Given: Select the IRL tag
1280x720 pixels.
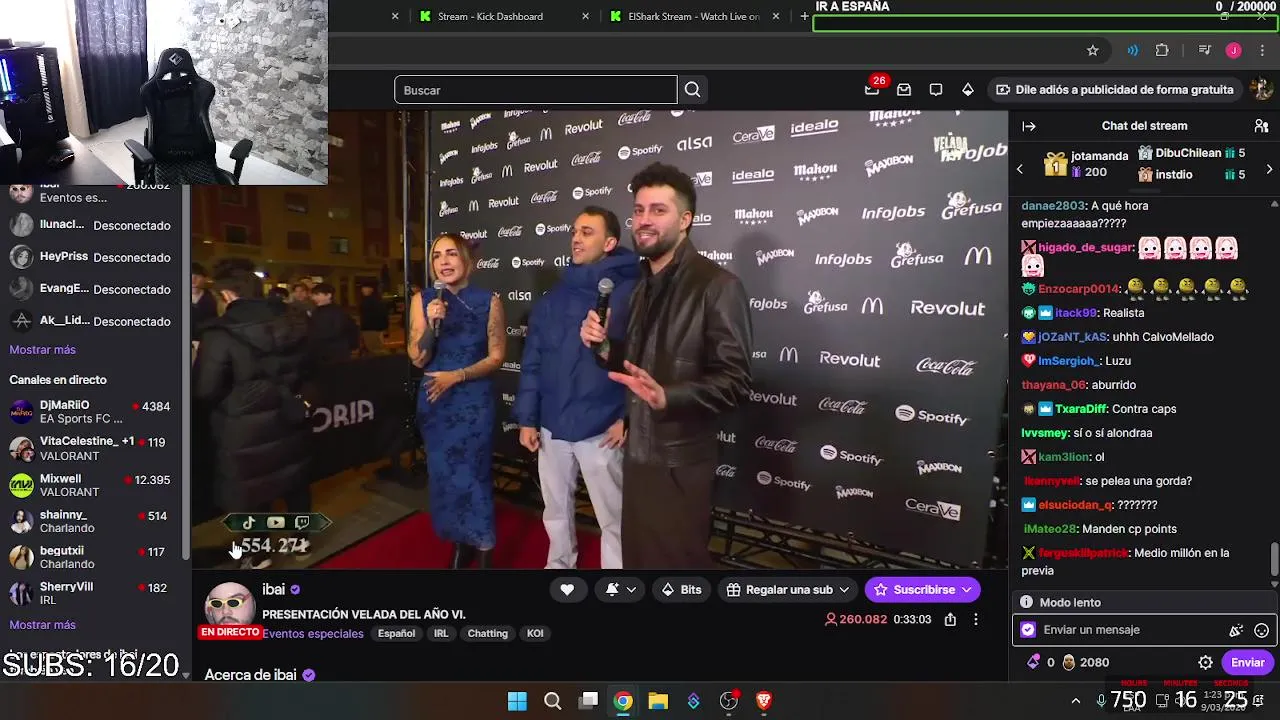Looking at the screenshot, I should click(441, 634).
